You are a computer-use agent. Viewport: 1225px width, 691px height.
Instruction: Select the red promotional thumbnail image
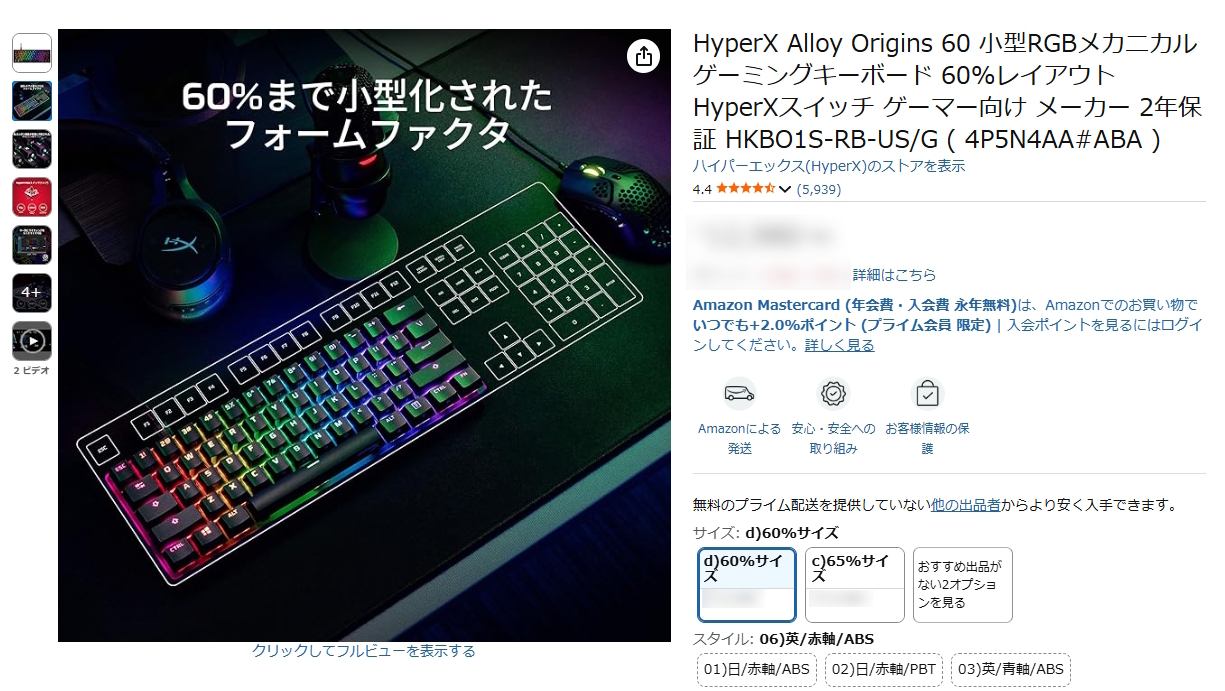coord(32,197)
